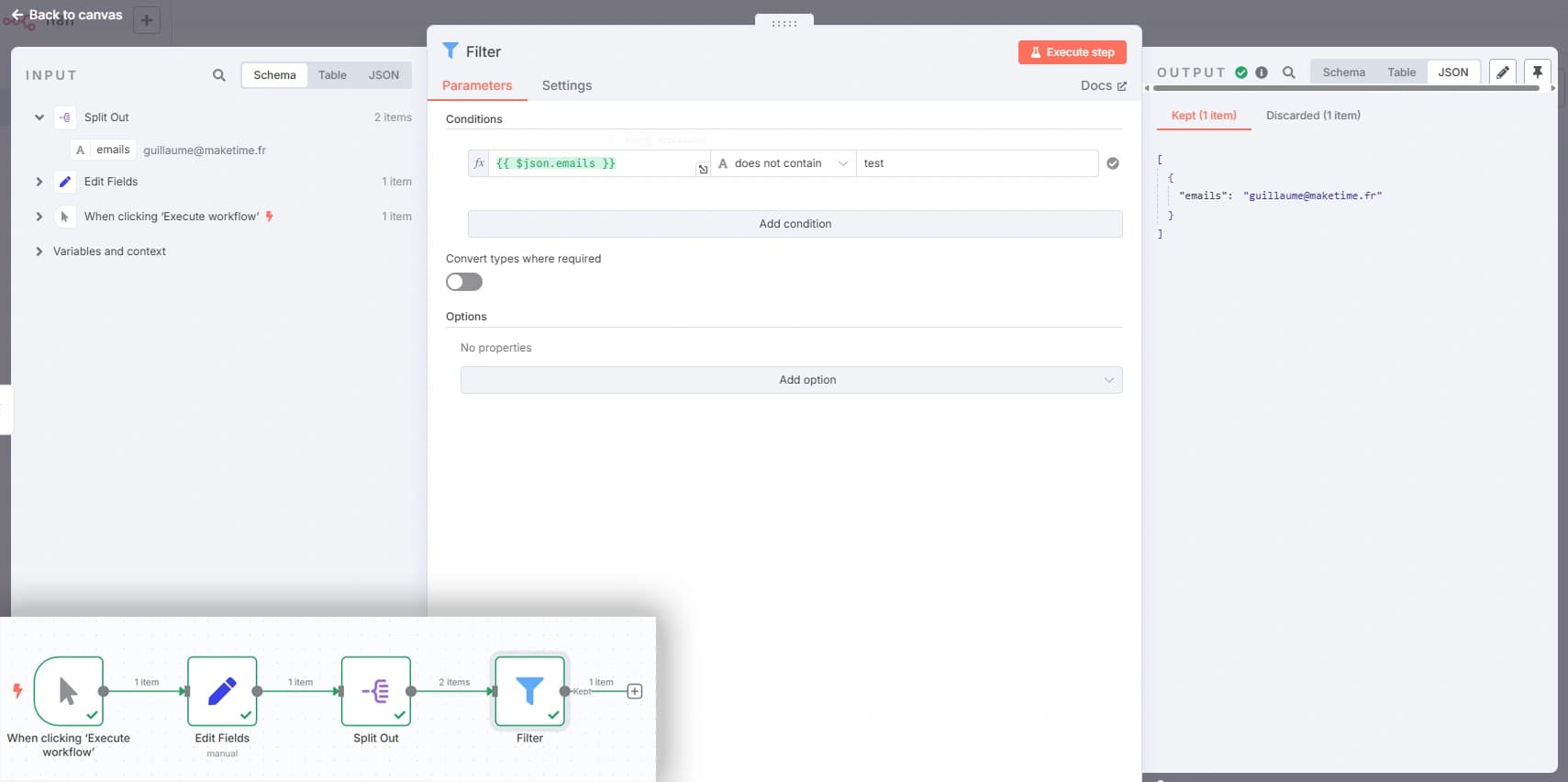Click the condition value field containing 'test'

pyautogui.click(x=976, y=163)
